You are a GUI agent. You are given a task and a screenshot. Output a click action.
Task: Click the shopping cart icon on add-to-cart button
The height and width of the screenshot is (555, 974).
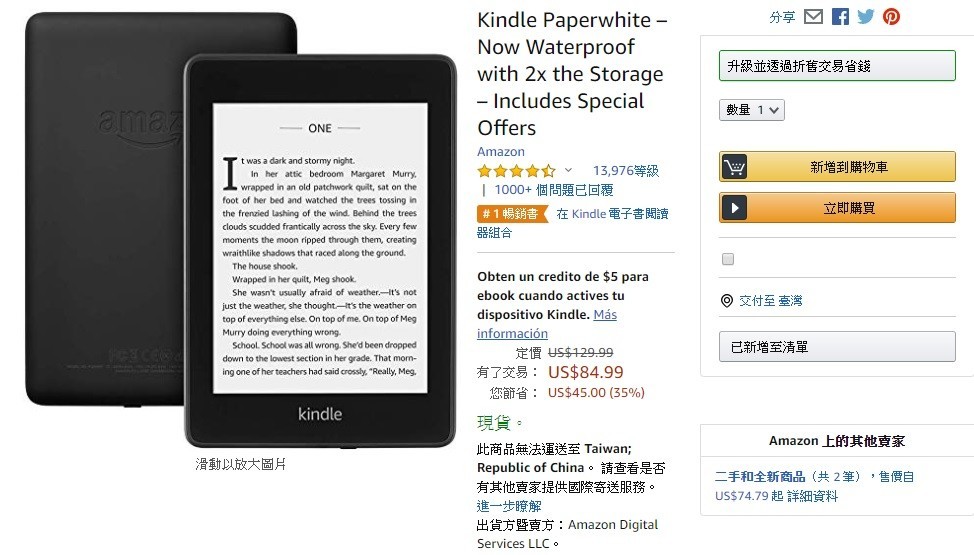(x=734, y=167)
